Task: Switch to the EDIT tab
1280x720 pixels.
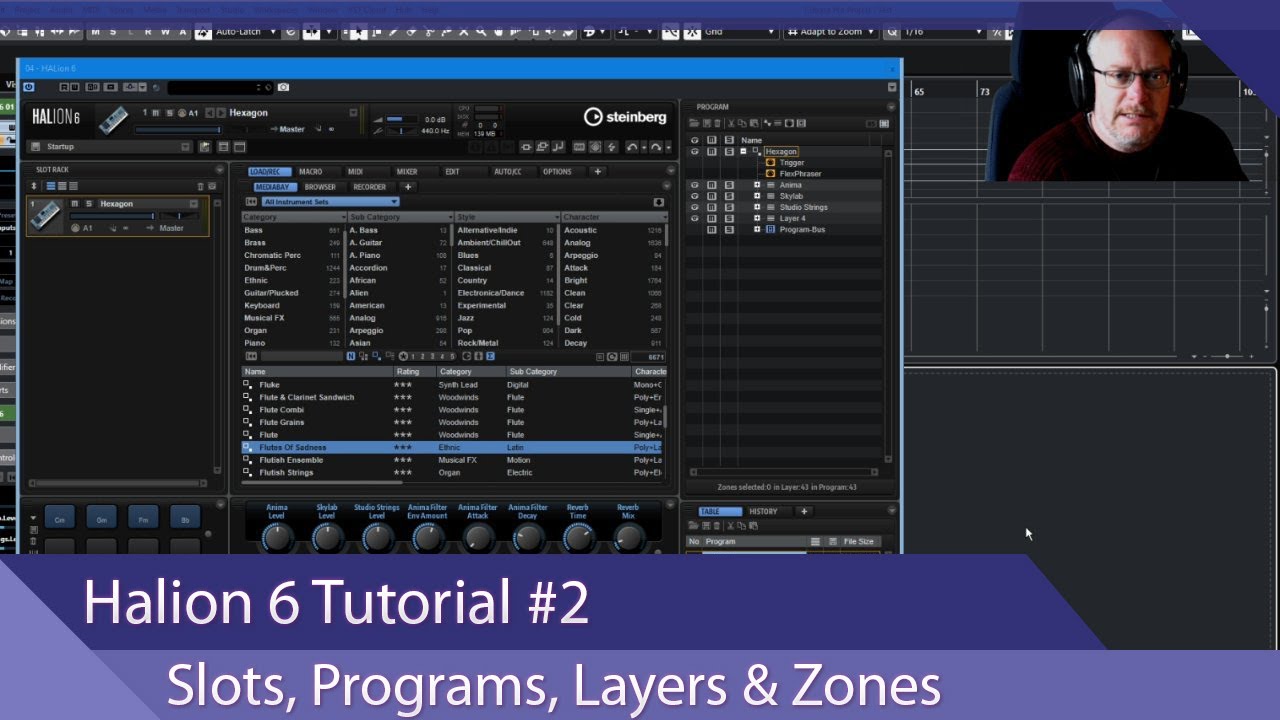Action: point(452,172)
